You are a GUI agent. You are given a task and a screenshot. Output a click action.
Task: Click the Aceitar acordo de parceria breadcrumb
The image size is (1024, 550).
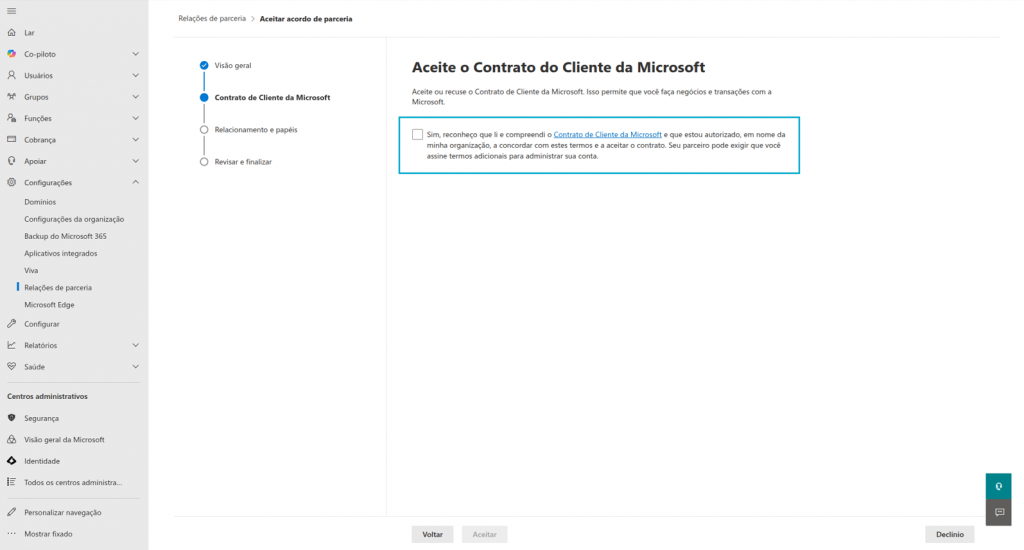[x=306, y=18]
